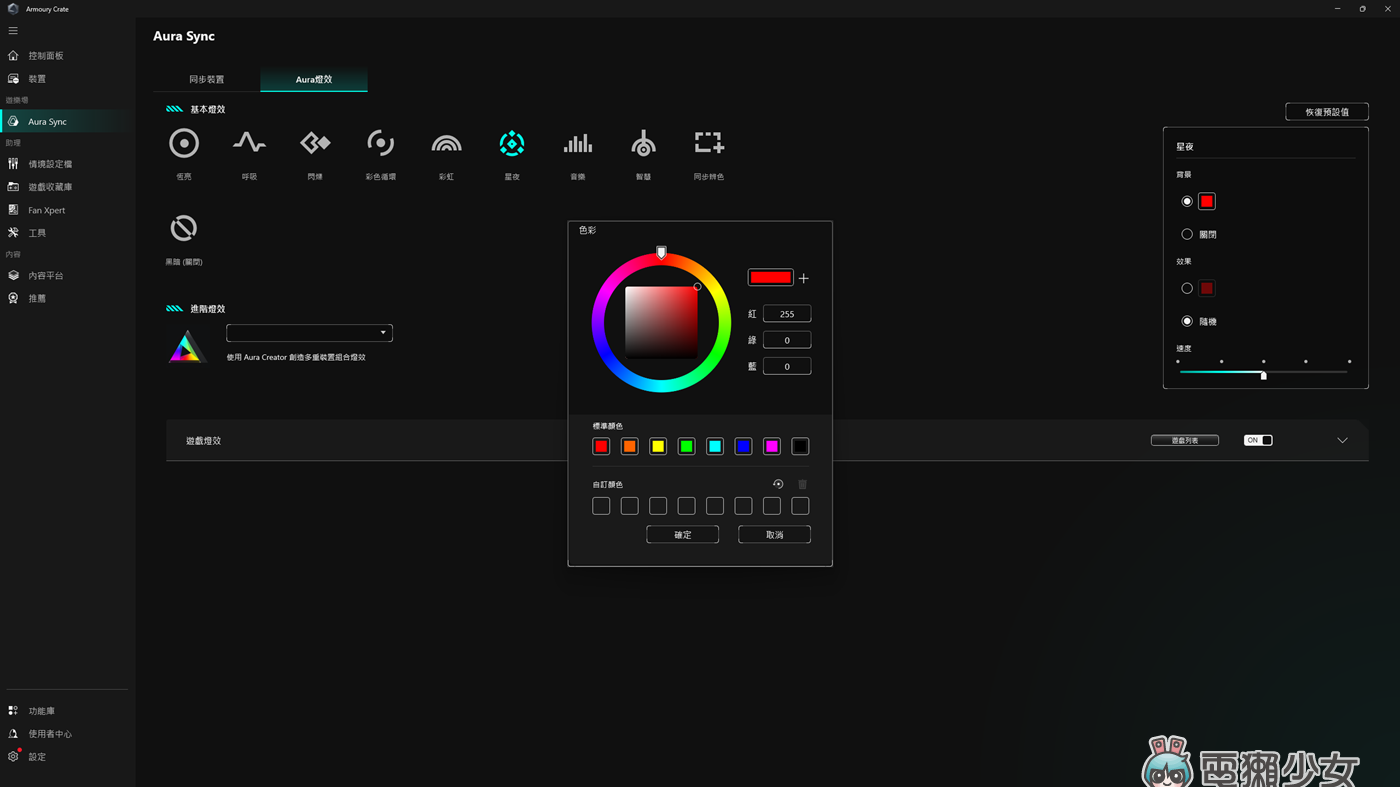Go to Aura Sync in the sidebar

(68, 122)
